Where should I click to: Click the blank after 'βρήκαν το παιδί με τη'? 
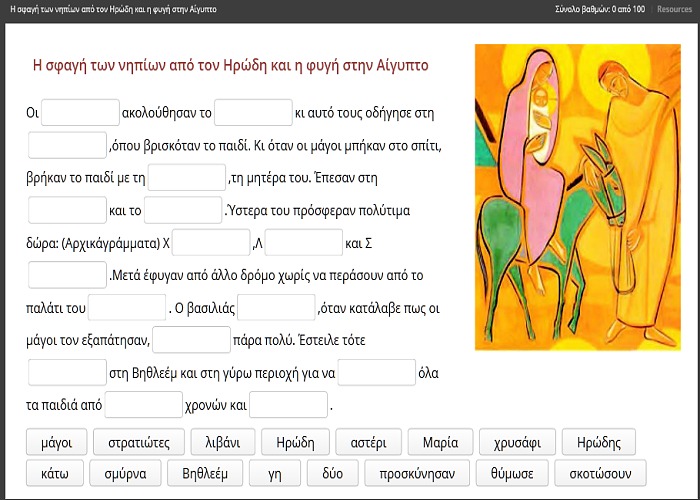(x=187, y=178)
